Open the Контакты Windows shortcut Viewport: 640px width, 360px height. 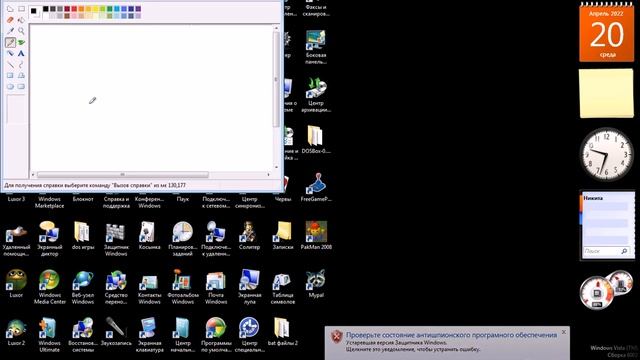149,287
